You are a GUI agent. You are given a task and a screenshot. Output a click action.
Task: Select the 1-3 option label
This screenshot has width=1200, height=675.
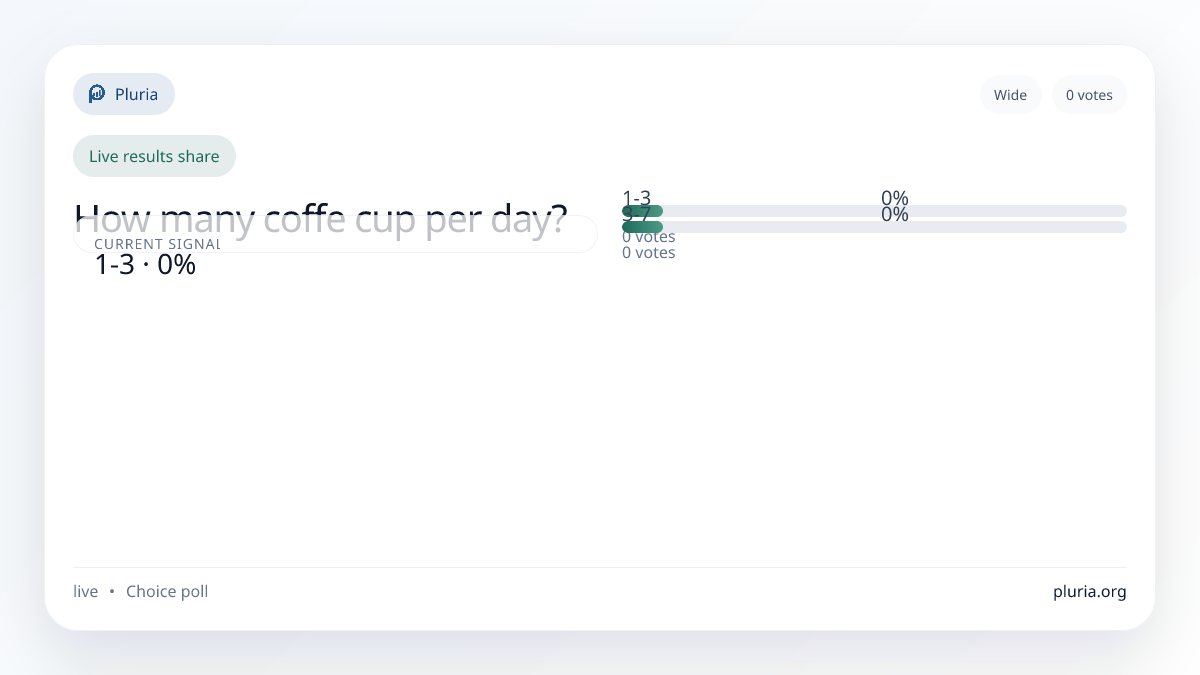click(x=636, y=198)
